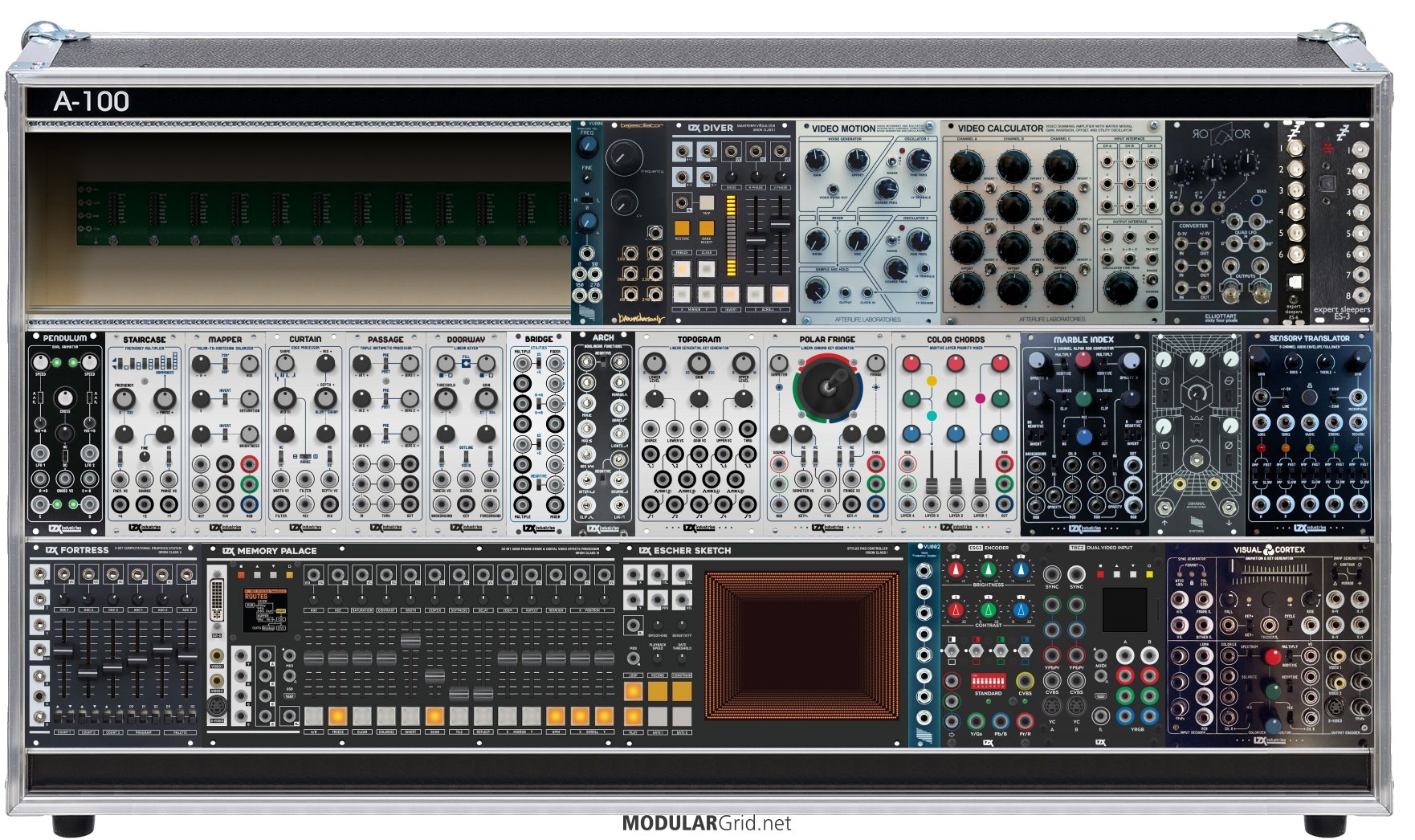Click the MAP button on the Diver module

coord(707,202)
